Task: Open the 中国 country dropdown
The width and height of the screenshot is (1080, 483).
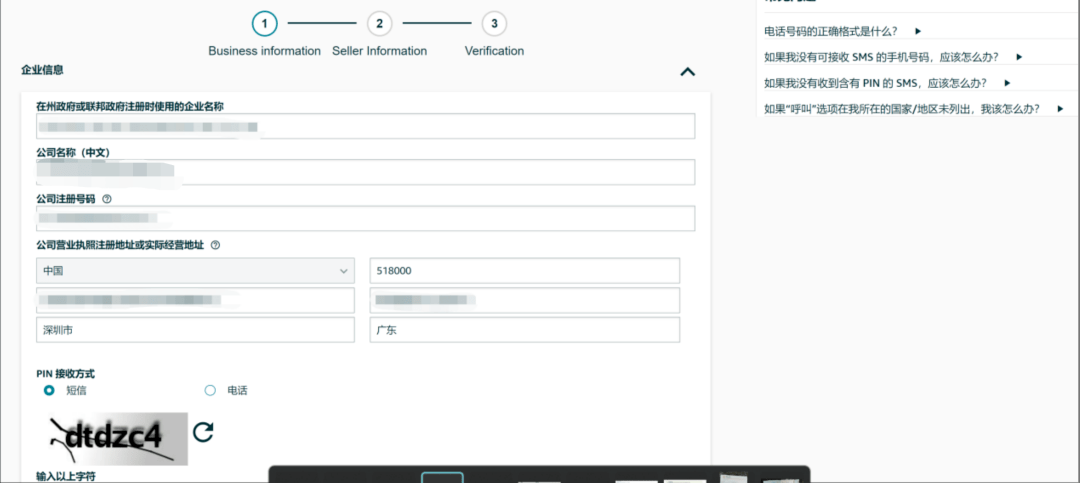Action: pos(195,271)
